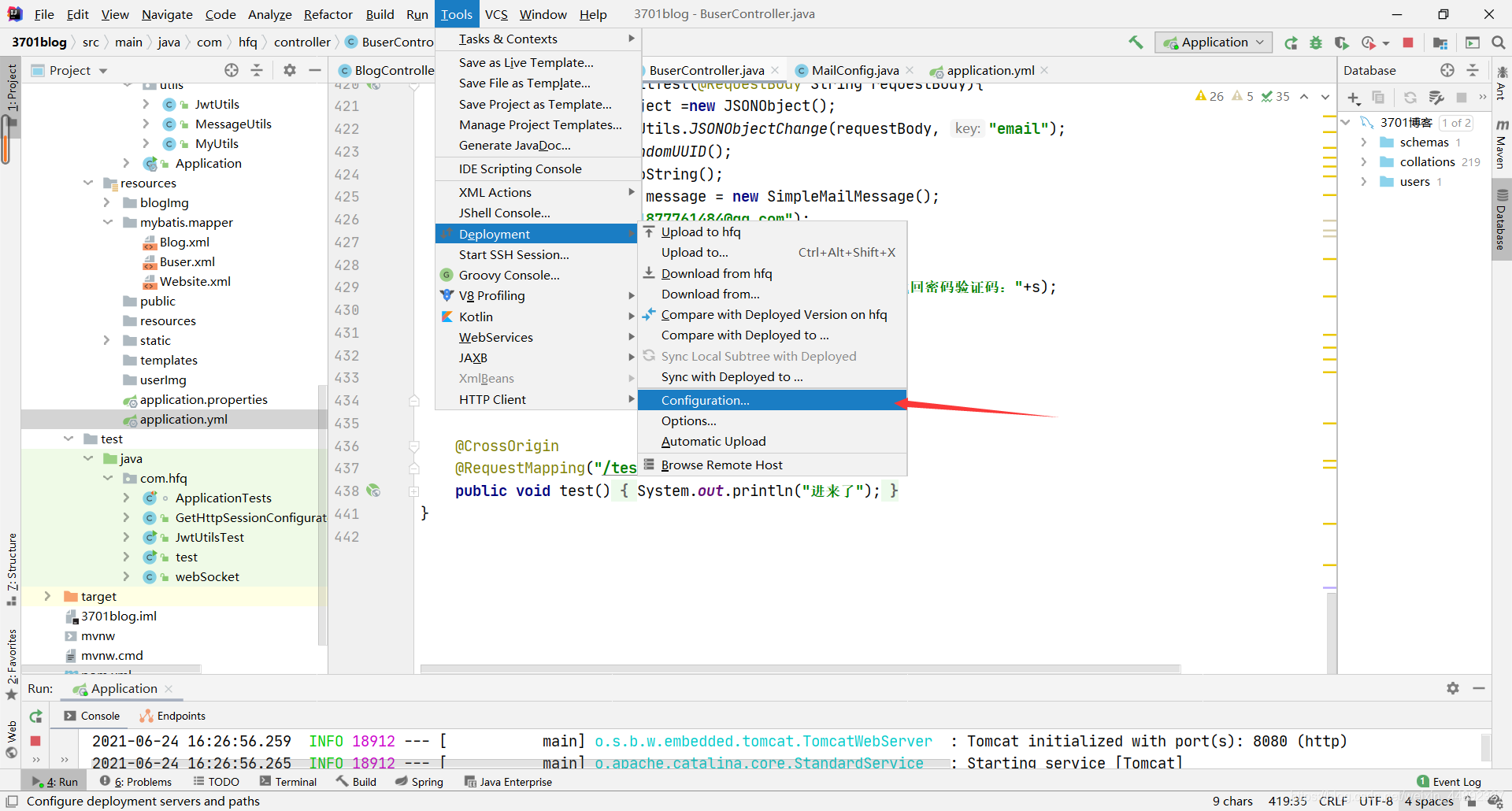Expand the static folder
Viewport: 1512px width, 811px height.
tap(107, 340)
